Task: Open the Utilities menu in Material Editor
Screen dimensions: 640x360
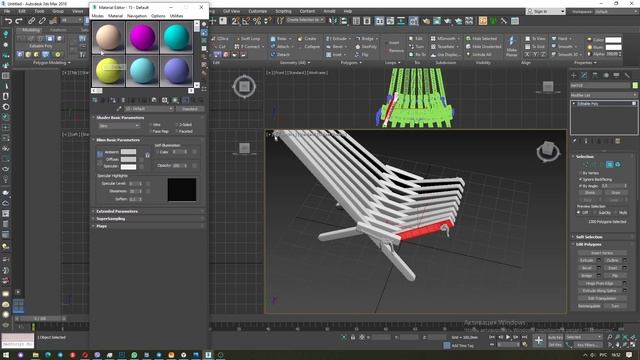Action: click(x=176, y=16)
